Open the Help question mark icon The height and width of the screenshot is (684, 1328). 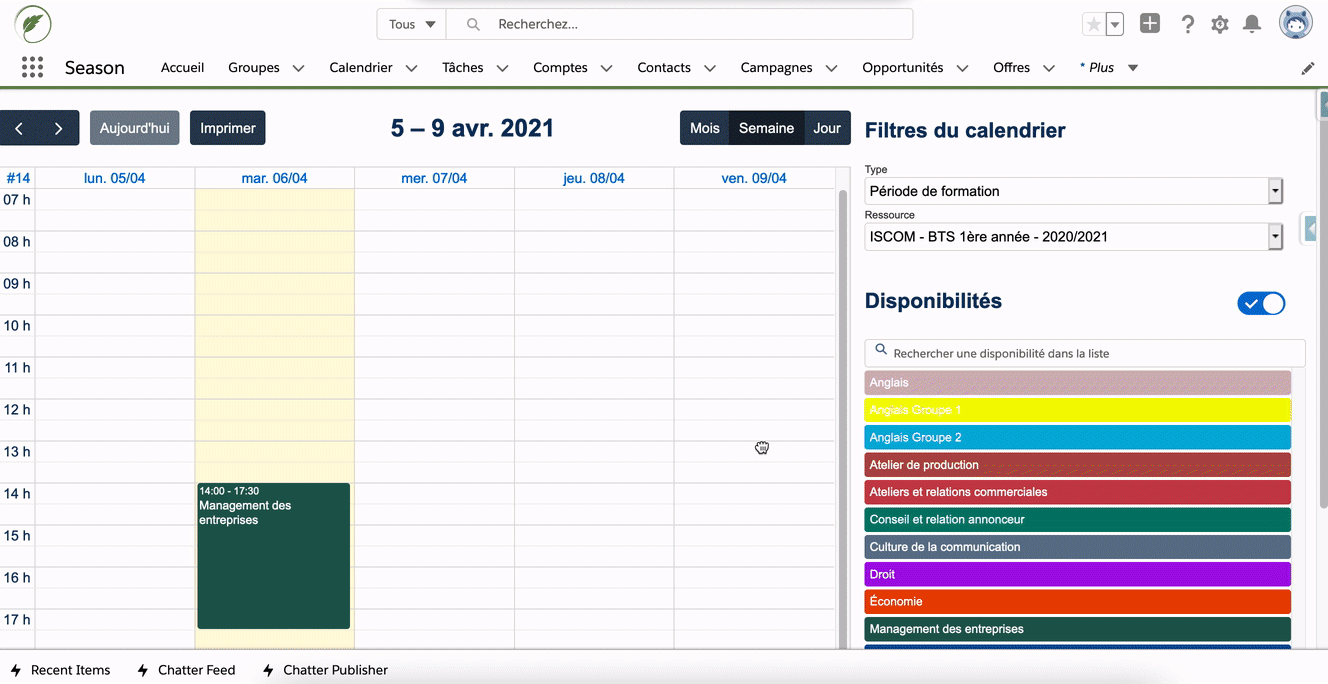(x=1187, y=23)
